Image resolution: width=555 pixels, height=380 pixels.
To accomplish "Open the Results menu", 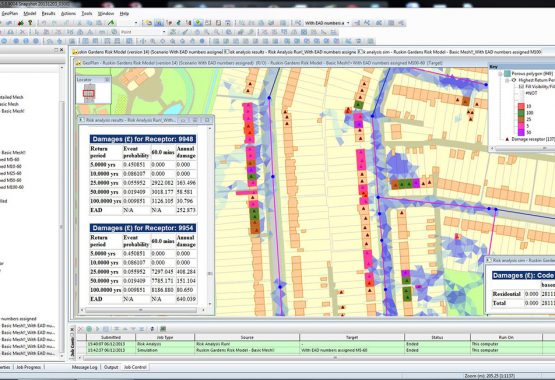I will coord(48,13).
